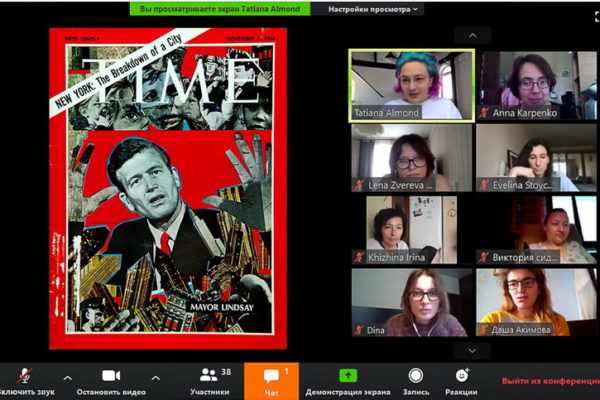Click the green Tatiana Almond screen-sharing banner
The image size is (600, 400).
click(x=220, y=9)
